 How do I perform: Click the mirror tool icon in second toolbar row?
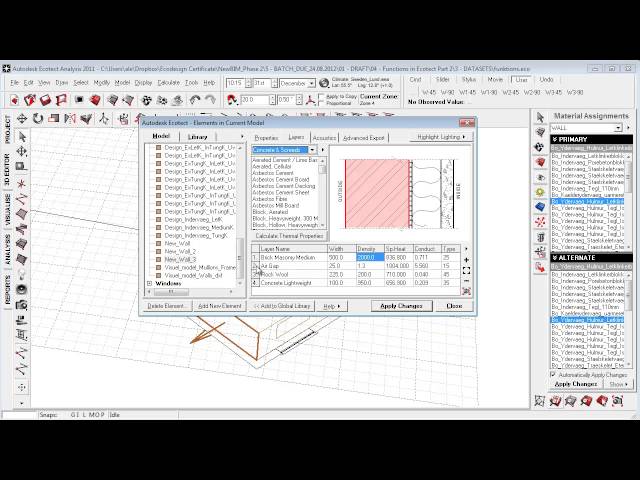pos(70,119)
